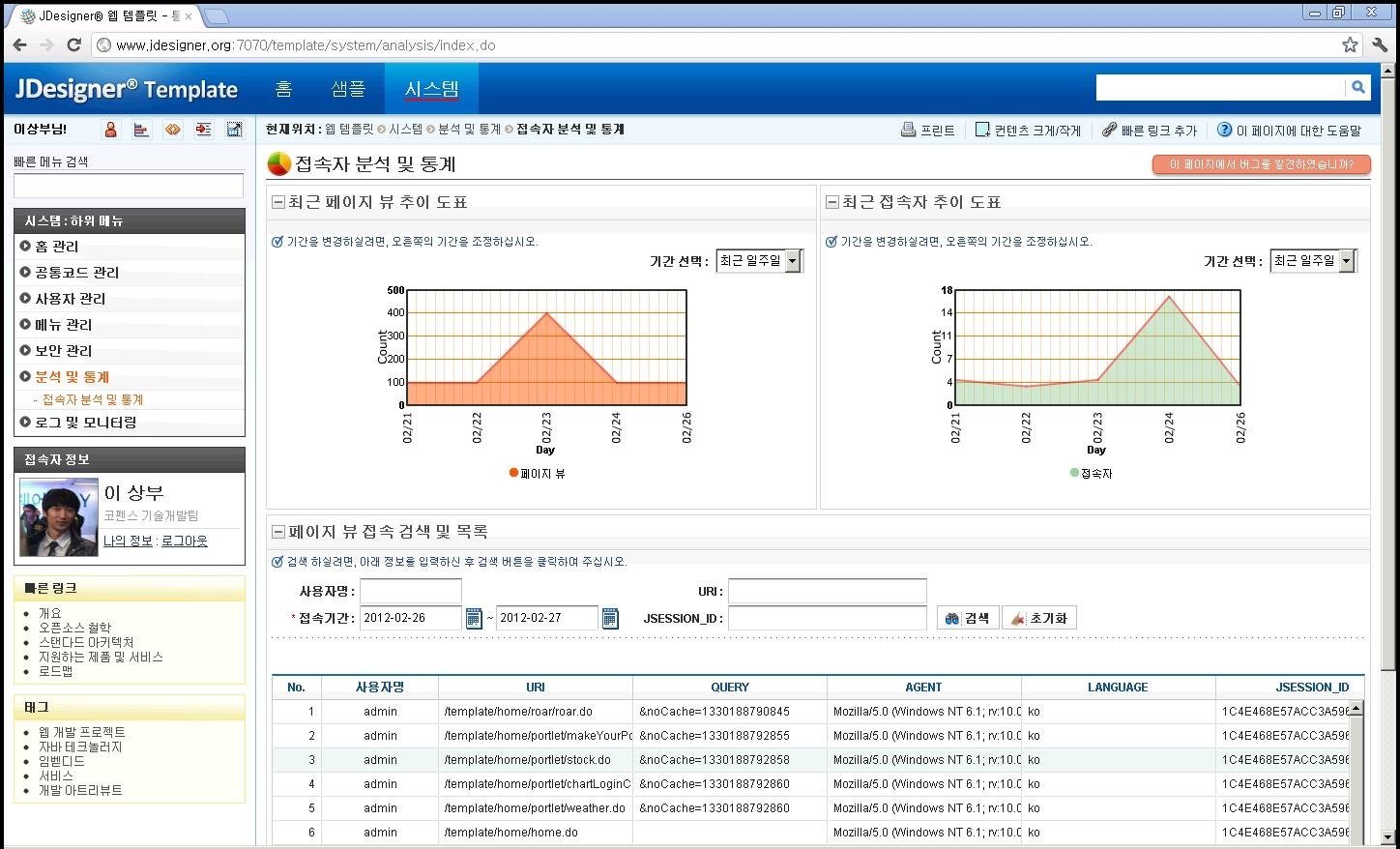
Task: Collapse the 분석 및 통계 menu
Action: 73,377
